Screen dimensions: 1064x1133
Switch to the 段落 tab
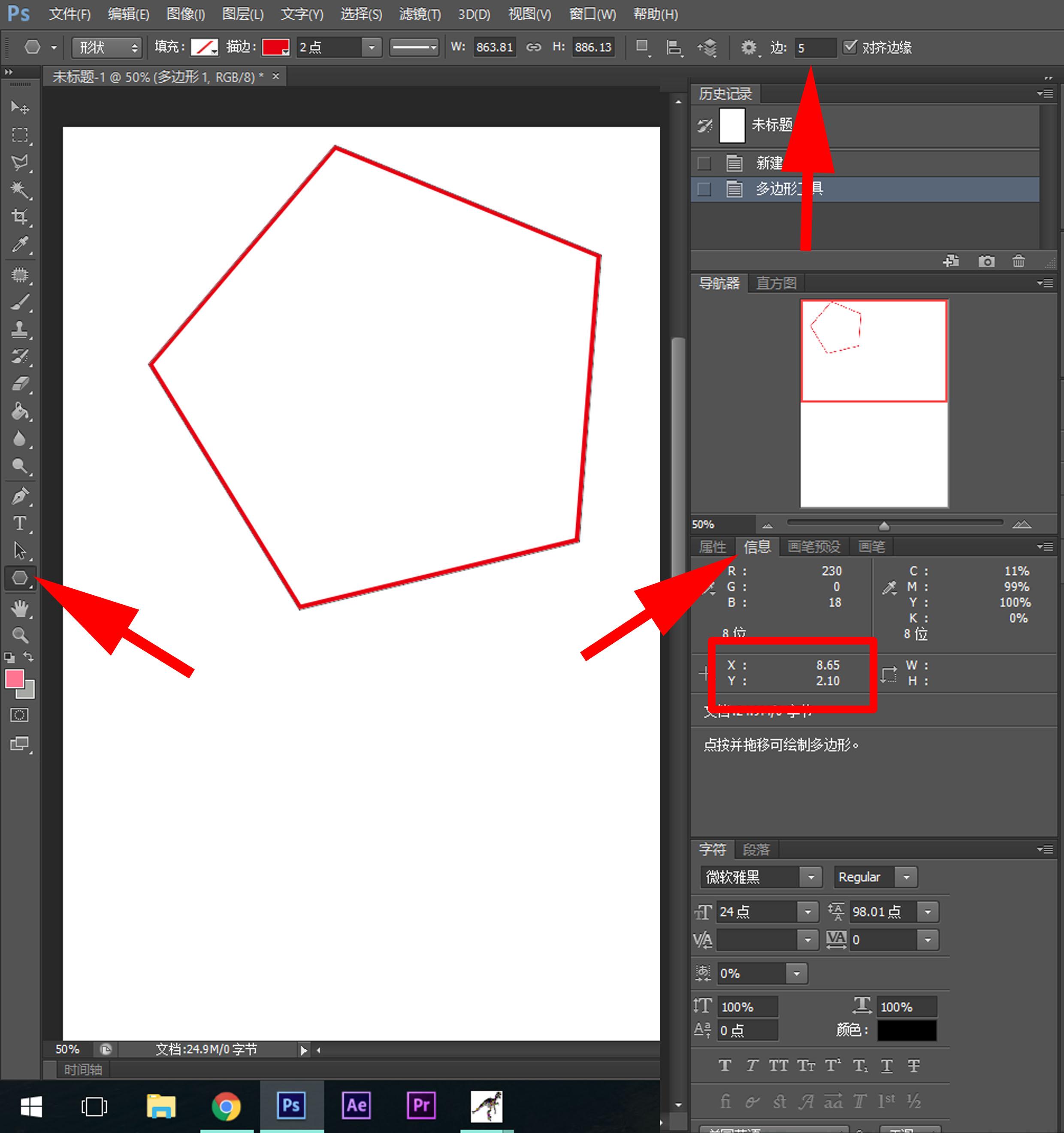point(756,850)
